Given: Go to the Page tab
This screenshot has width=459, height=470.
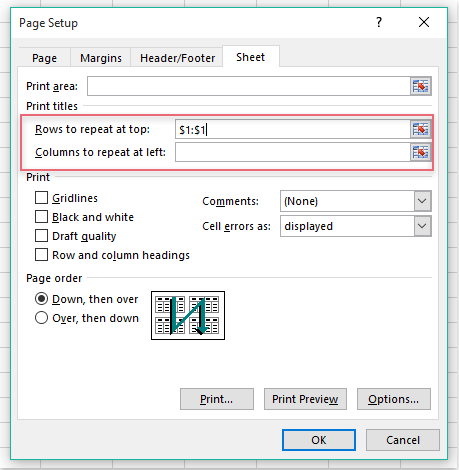Looking at the screenshot, I should [44, 58].
